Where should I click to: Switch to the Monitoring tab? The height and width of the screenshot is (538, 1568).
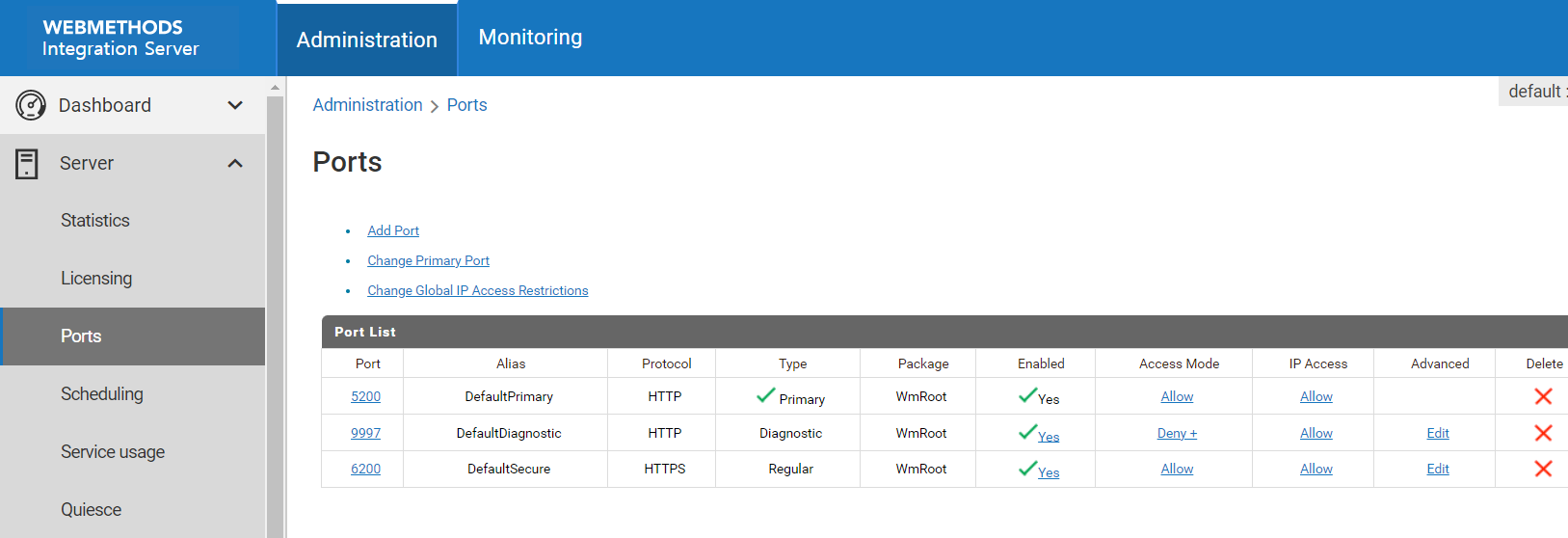point(530,38)
